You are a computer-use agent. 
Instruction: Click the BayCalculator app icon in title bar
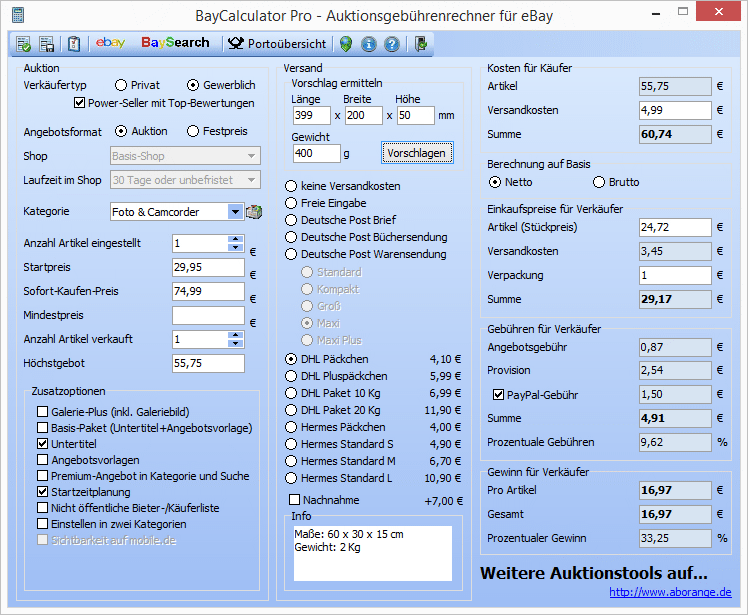[x=18, y=15]
